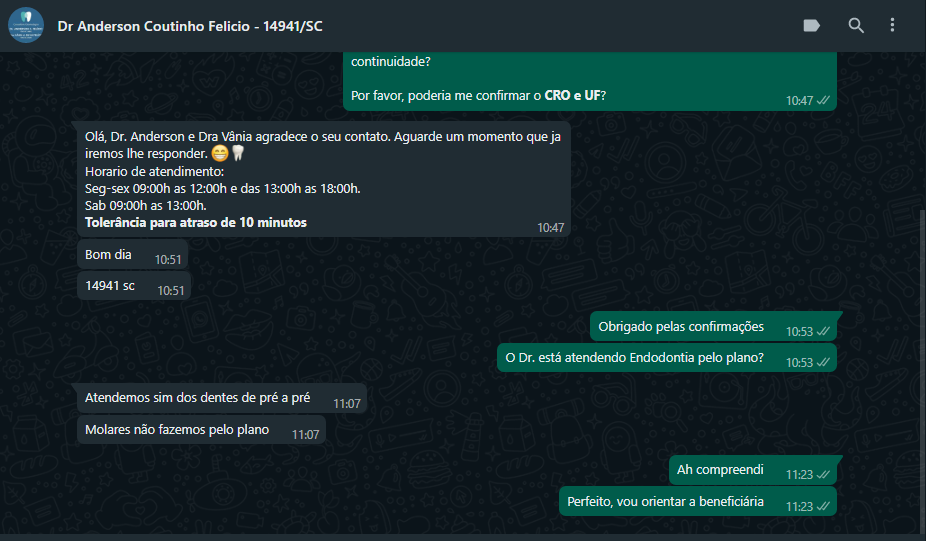Click read ticks on 'Perfeito, vou orientar' message
Screen dimensions: 926x541
click(x=823, y=506)
